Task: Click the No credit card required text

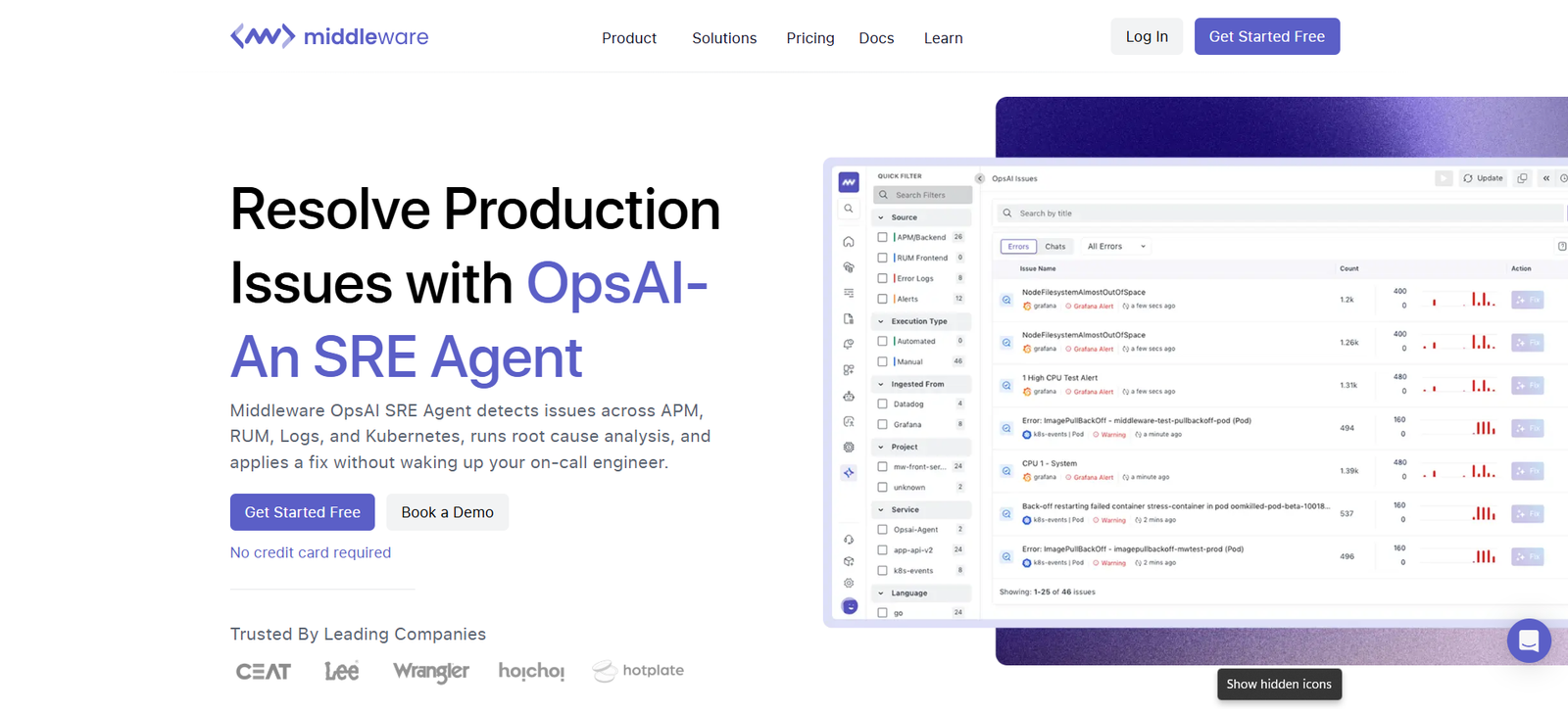Action: (x=311, y=552)
